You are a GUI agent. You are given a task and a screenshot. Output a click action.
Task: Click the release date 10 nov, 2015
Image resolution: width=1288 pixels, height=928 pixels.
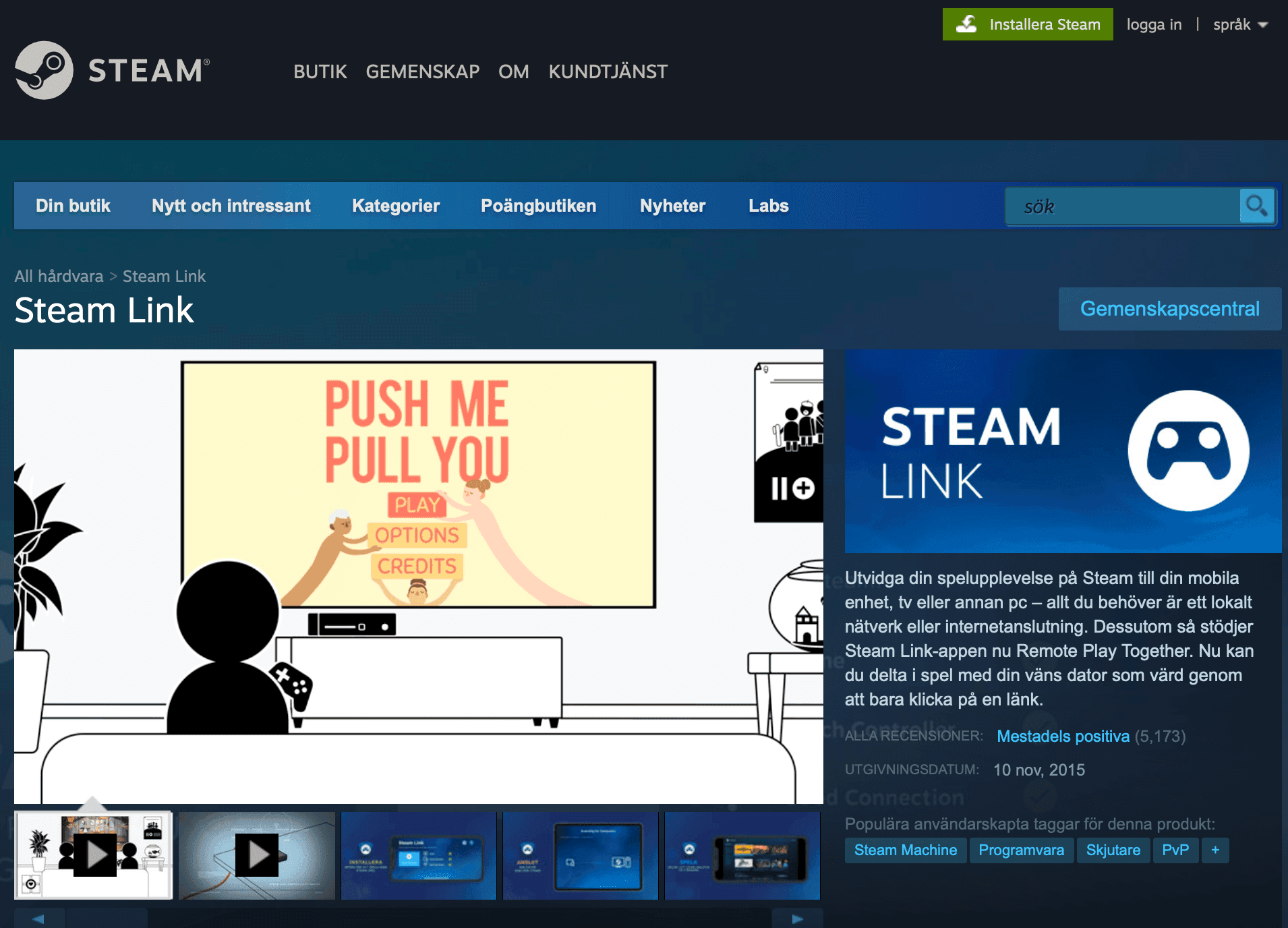click(1039, 770)
